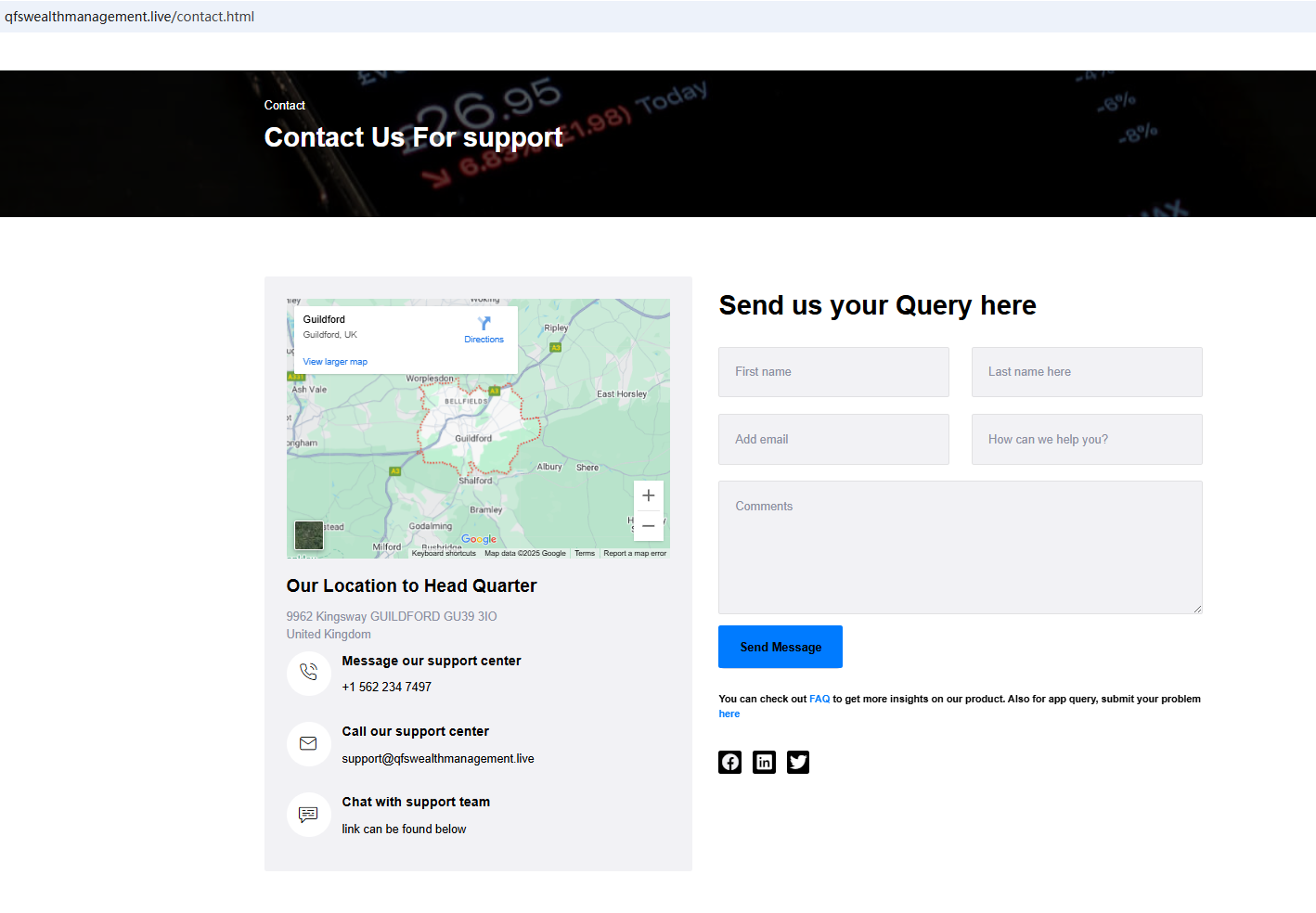The image size is (1316, 913).
Task: Click the chat bubble icon
Action: (308, 814)
